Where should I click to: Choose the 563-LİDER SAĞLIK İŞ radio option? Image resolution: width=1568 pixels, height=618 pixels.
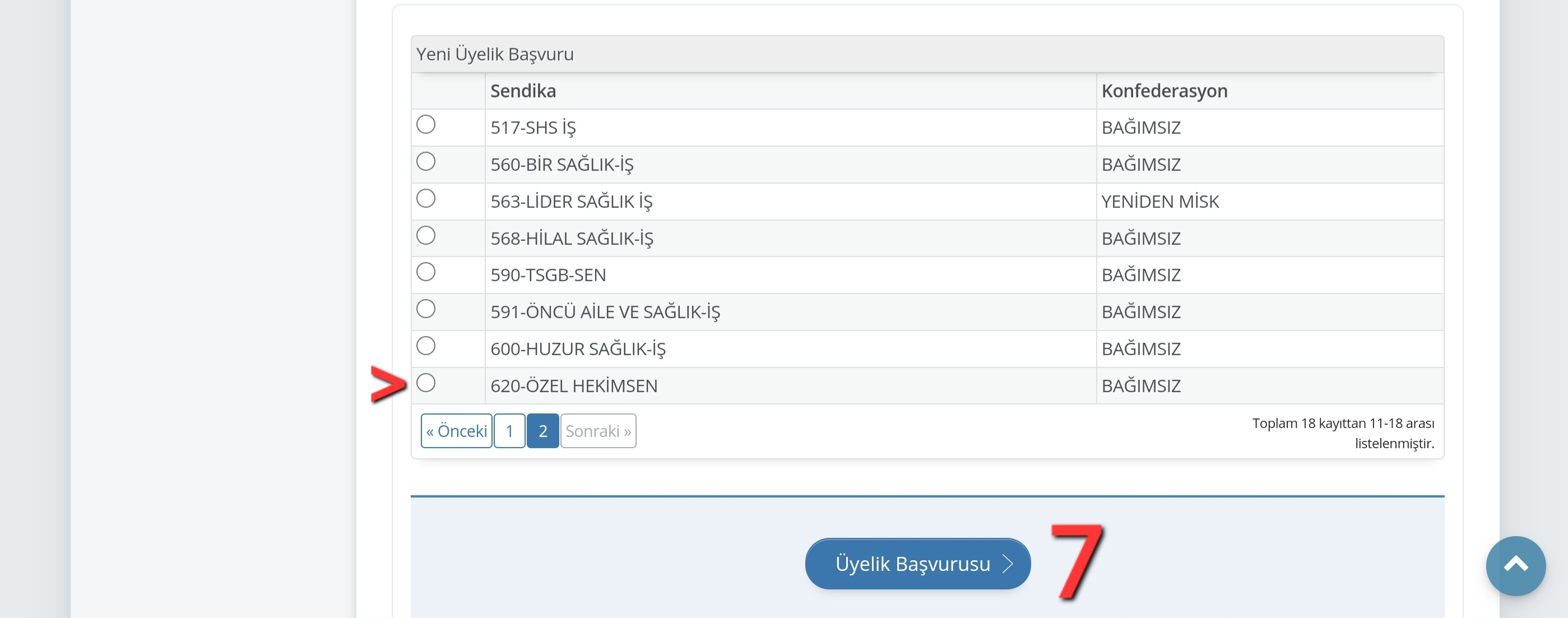(x=425, y=198)
